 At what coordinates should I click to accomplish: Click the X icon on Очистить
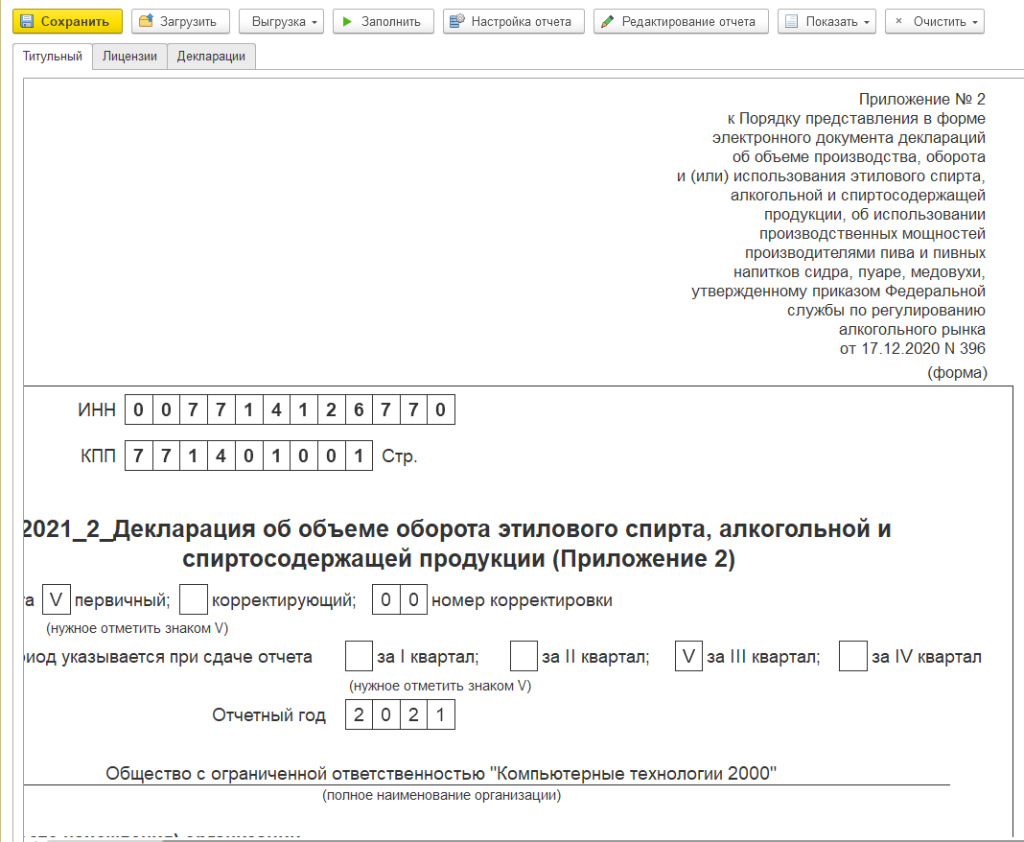click(x=898, y=21)
